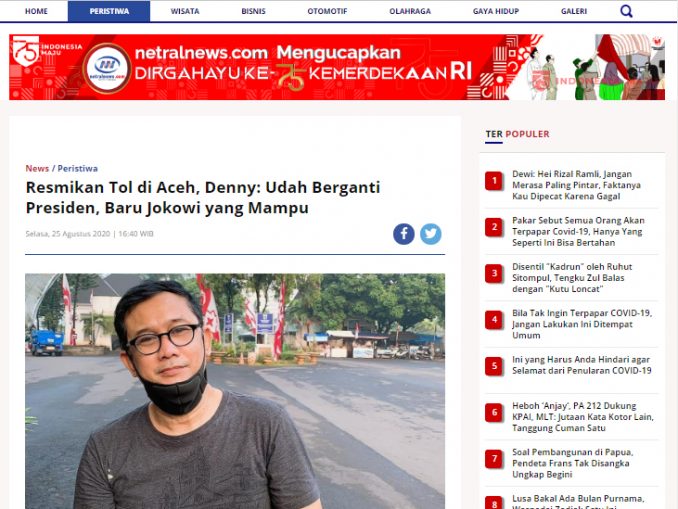Share article on Facebook icon
The image size is (678, 509).
[x=404, y=234]
